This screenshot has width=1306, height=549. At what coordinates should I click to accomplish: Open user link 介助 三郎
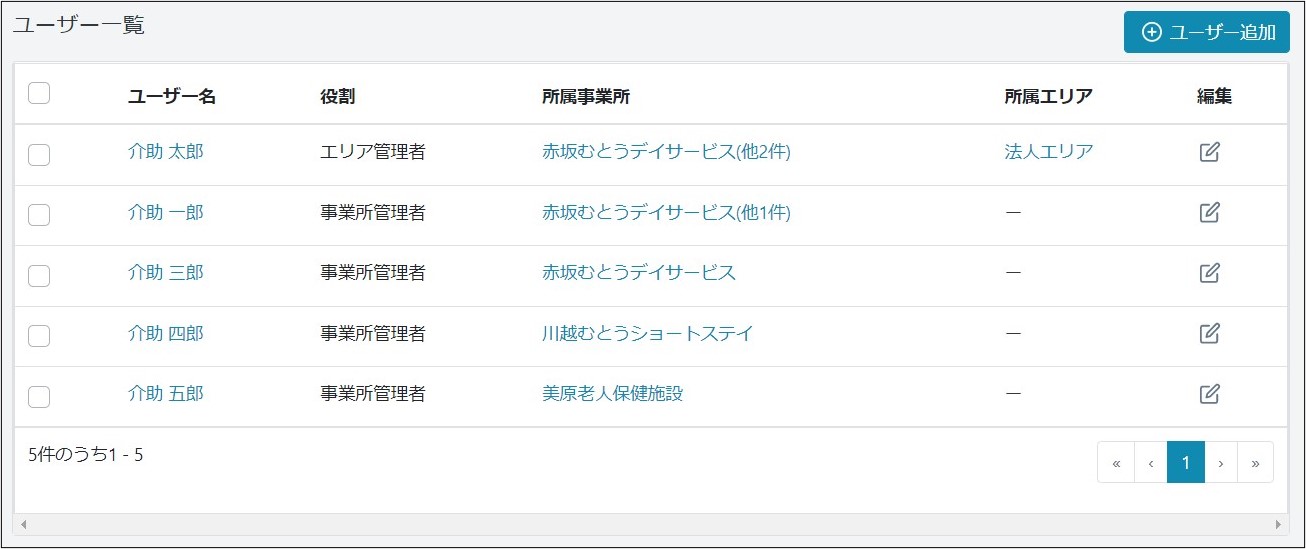[x=165, y=273]
